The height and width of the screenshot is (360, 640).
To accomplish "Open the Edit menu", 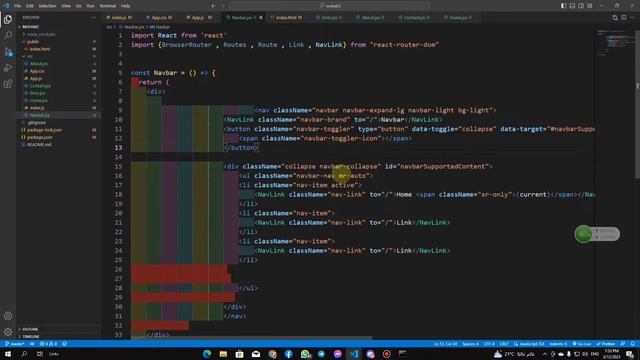I will pos(30,6).
